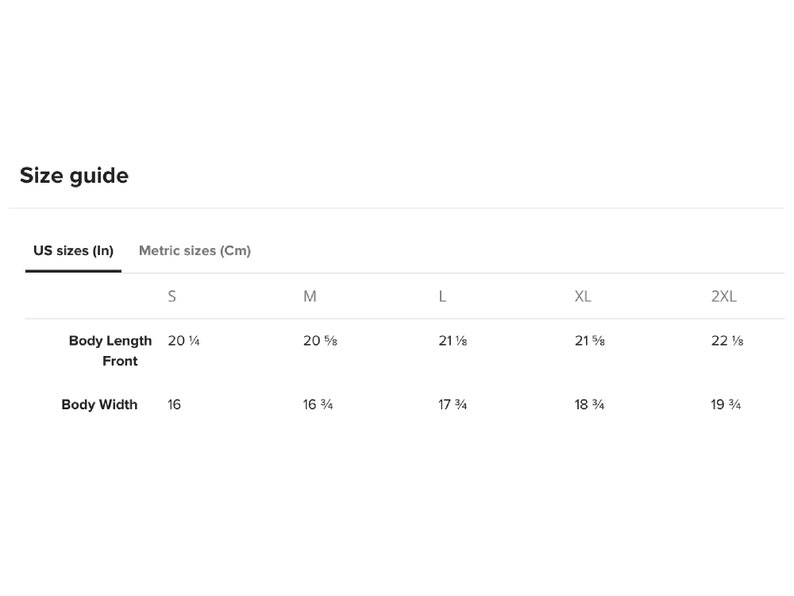This screenshot has width=794, height=596.
Task: Click the 18 ¾ body width value
Action: pos(589,405)
